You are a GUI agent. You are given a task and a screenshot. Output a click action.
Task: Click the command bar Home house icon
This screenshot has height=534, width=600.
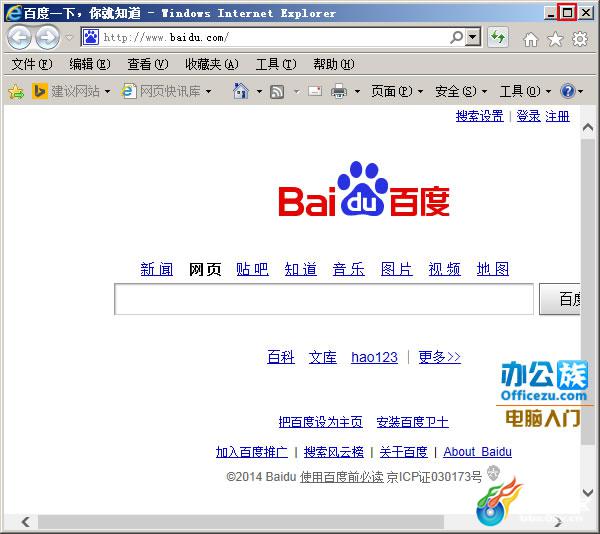click(241, 91)
